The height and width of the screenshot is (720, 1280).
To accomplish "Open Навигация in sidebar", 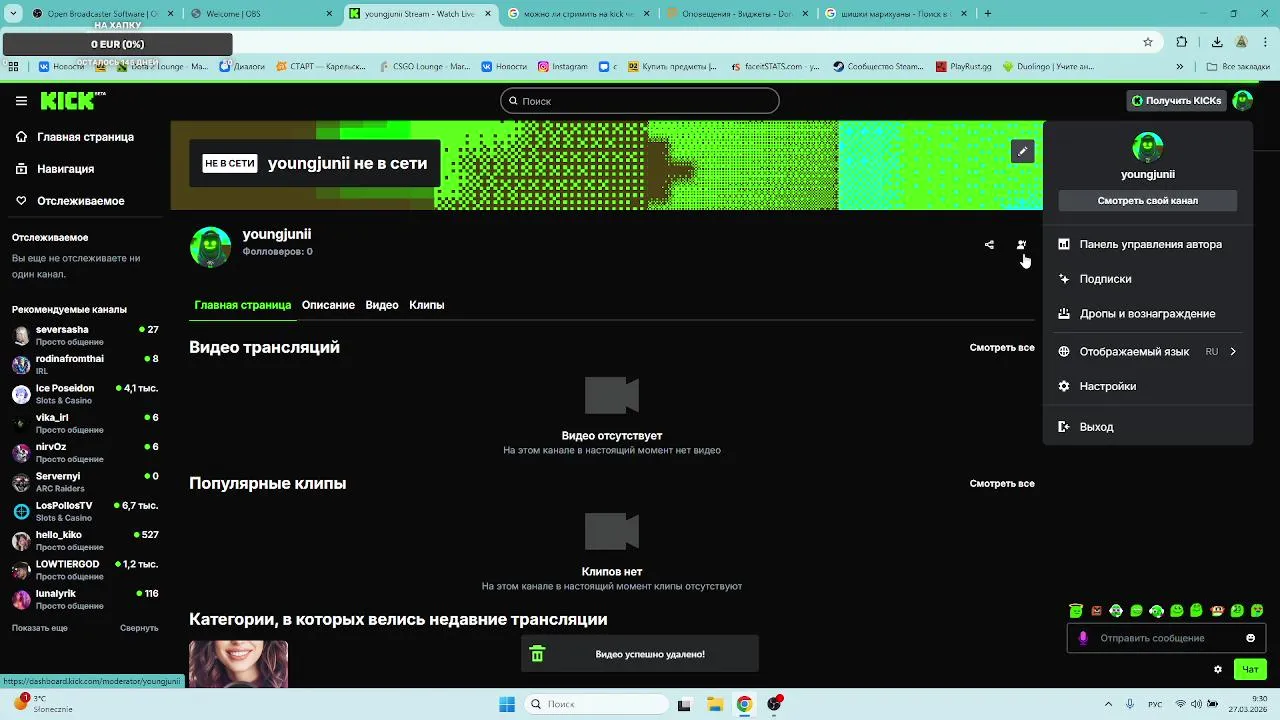I will click(85, 169).
